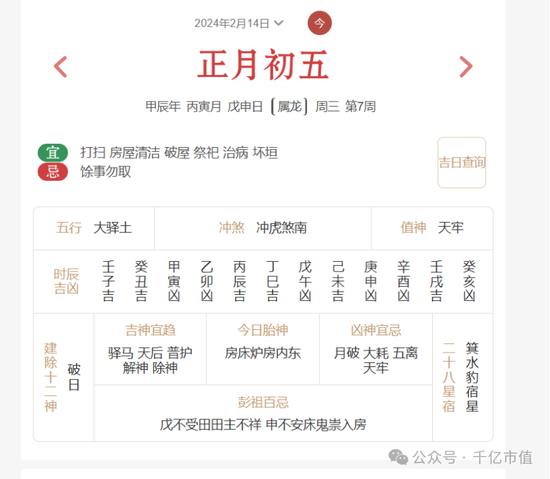Click 解神 除神 text

point(150,368)
